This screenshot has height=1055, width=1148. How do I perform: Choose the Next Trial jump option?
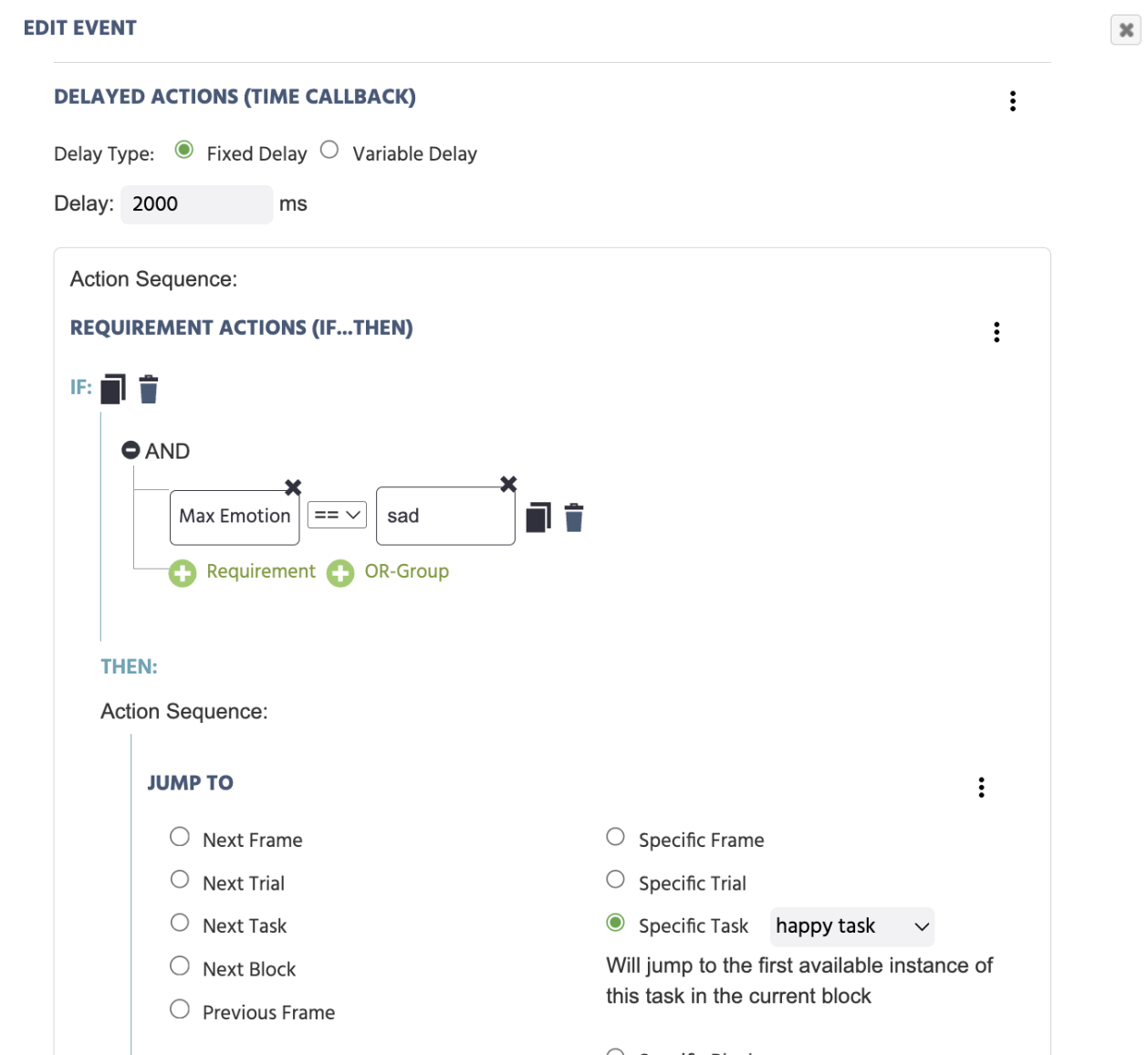coord(180,880)
